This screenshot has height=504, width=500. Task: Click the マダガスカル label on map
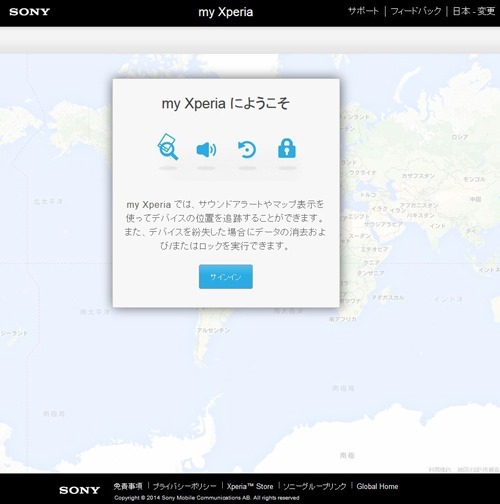click(388, 297)
